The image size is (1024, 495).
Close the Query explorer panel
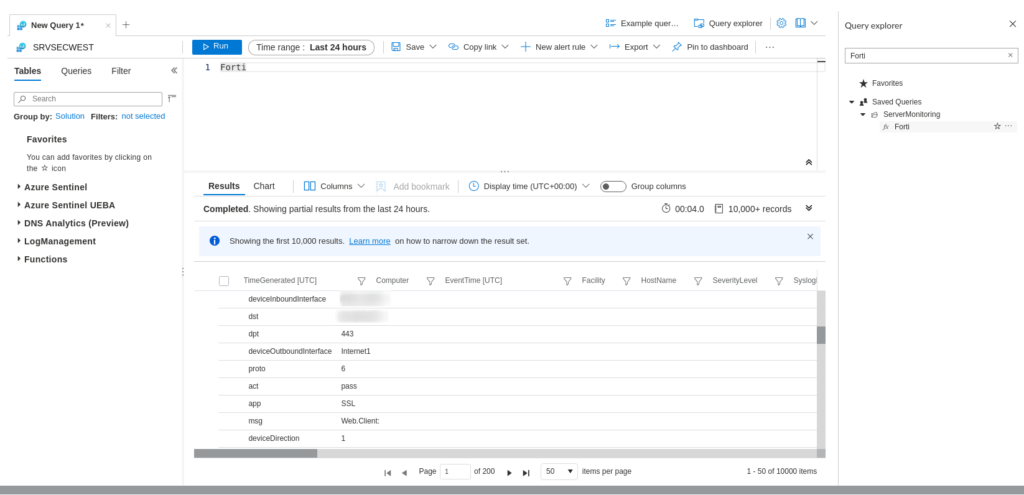[x=1012, y=24]
